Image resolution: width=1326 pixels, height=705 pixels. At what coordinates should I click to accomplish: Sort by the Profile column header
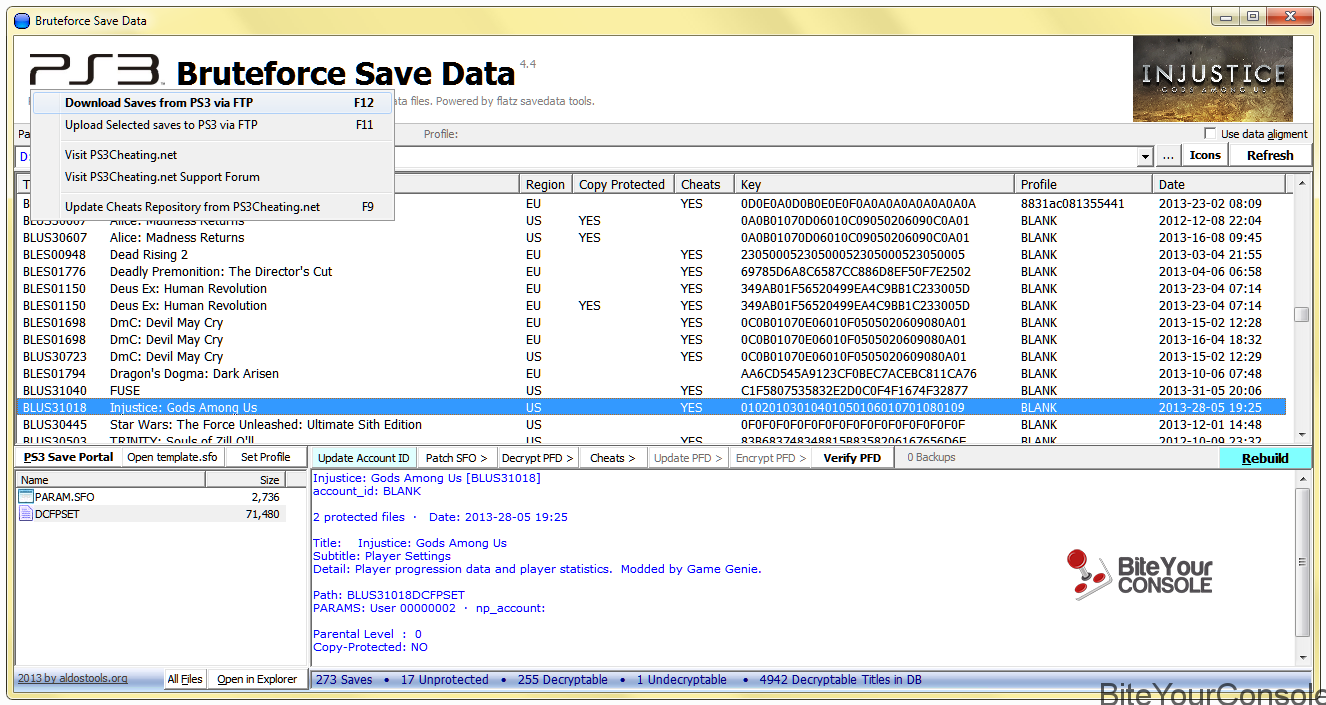tap(1084, 184)
